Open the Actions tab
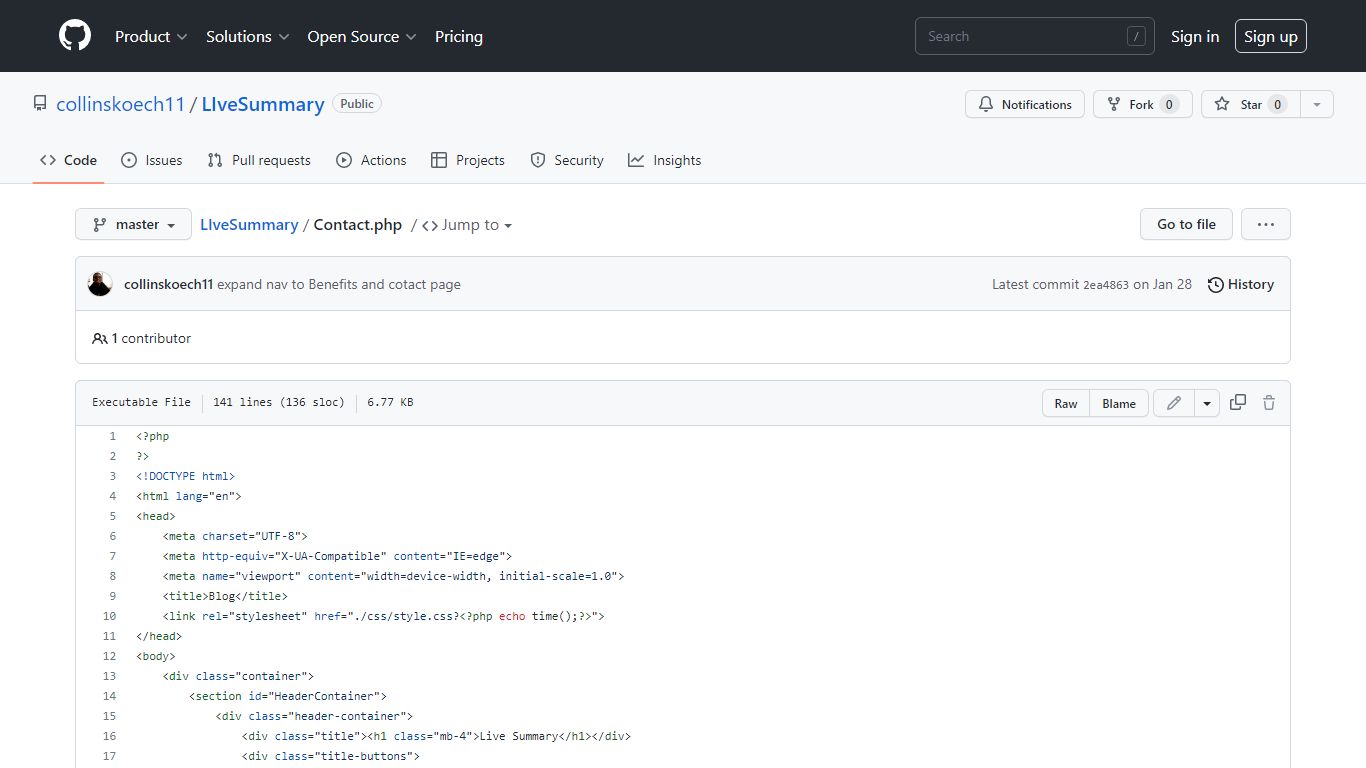Viewport: 1366px width, 768px height. 371,160
